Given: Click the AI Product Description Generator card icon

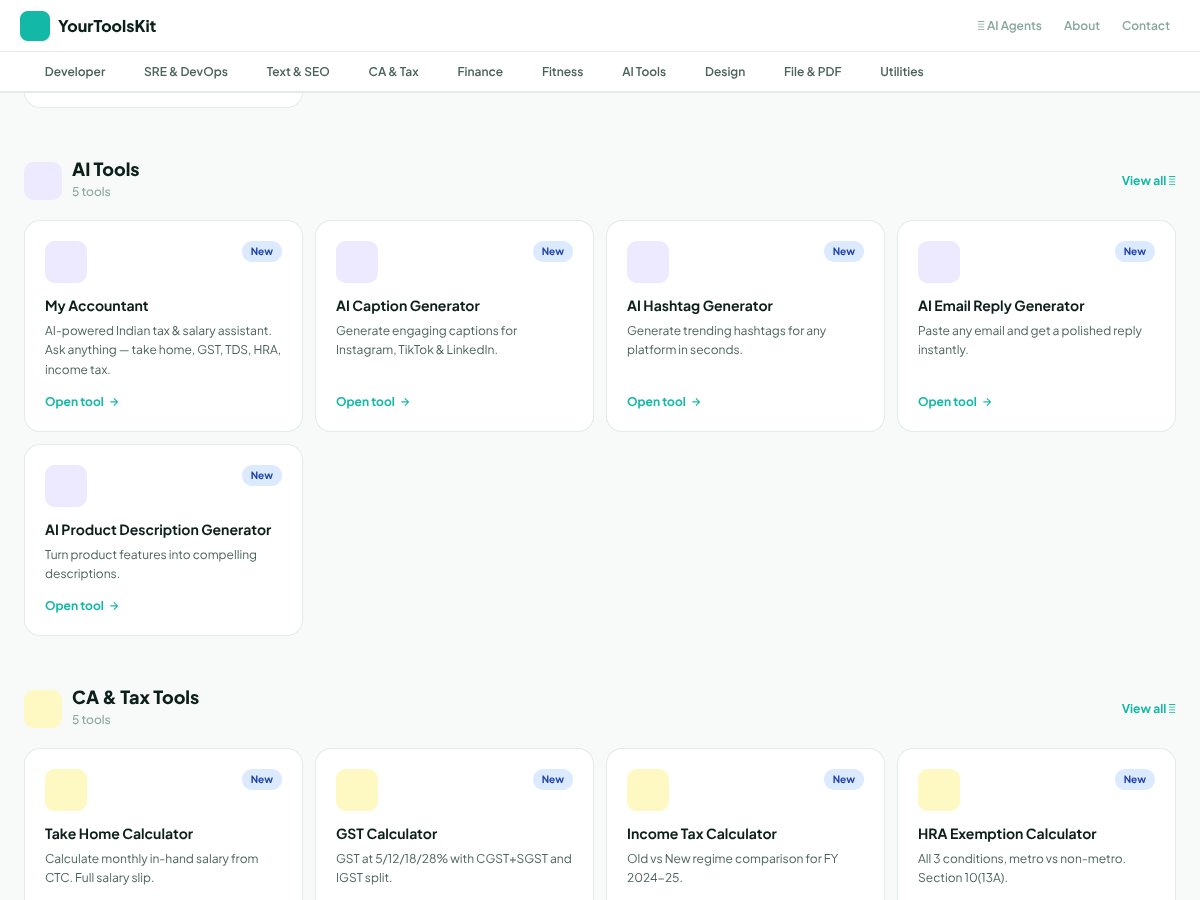Looking at the screenshot, I should [66, 486].
